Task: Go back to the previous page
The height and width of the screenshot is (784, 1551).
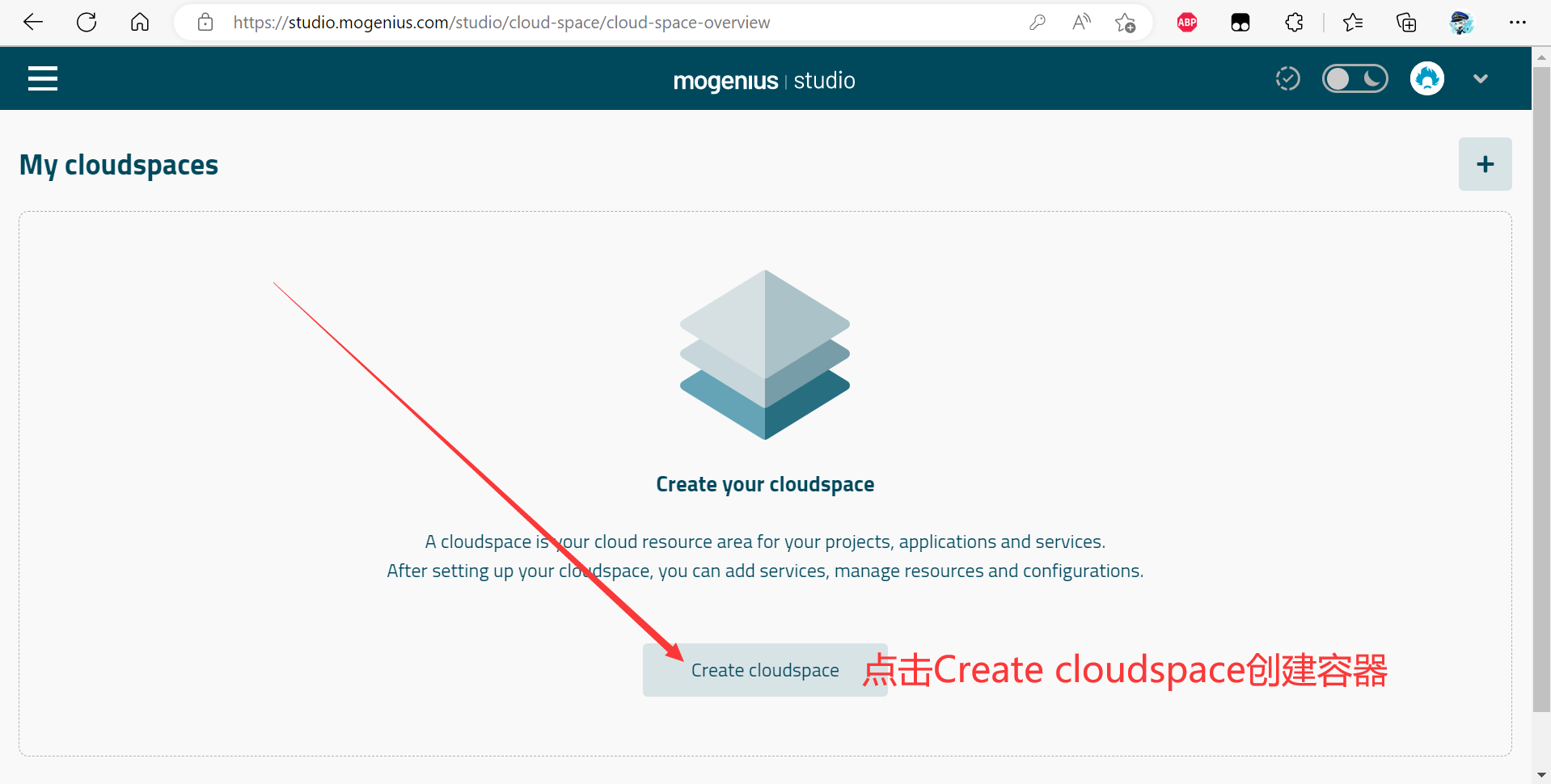Action: point(33,23)
